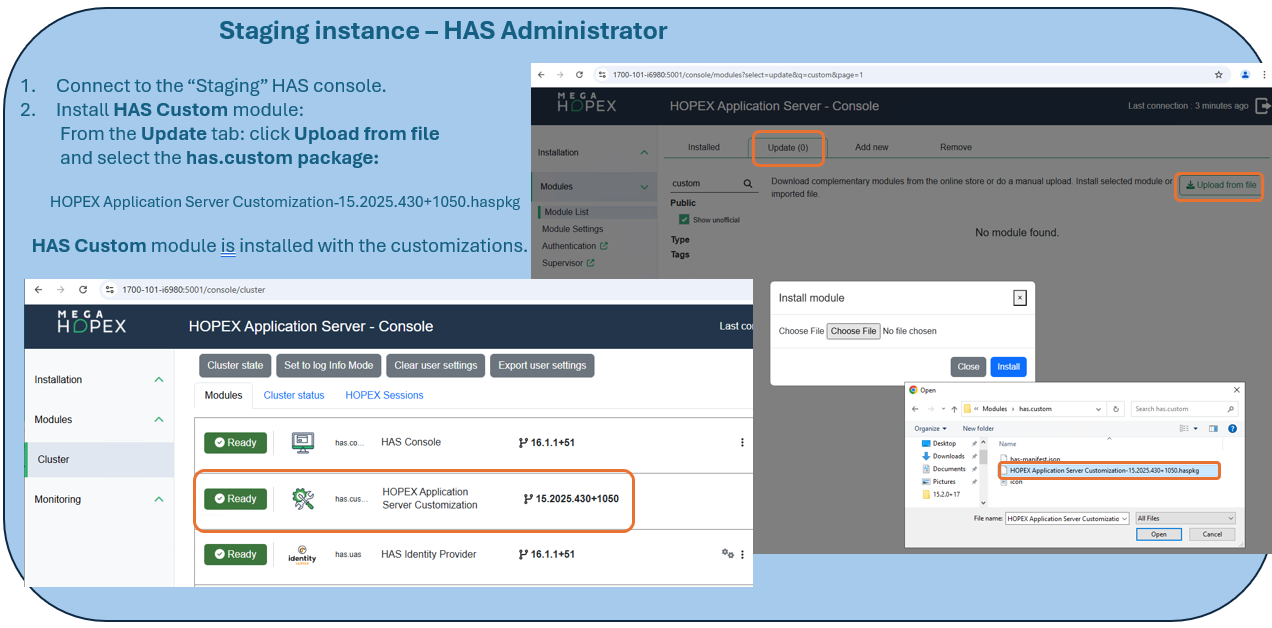Open HAS Identity Provider settings gears icon

pos(727,553)
